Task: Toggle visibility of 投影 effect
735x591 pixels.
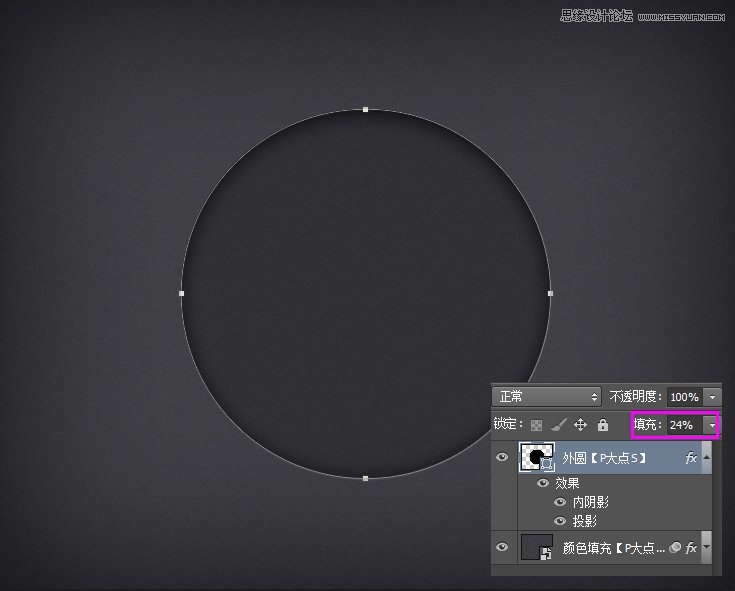Action: pos(560,521)
